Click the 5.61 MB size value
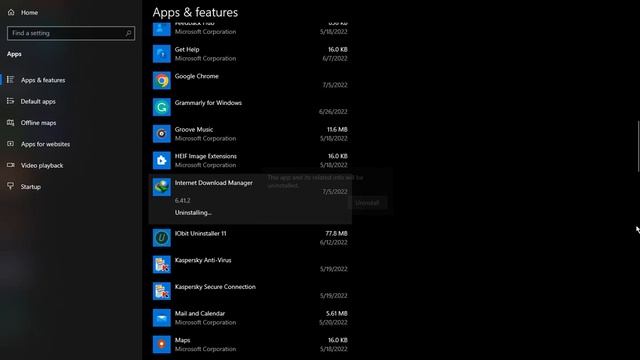This screenshot has width=640, height=360. 337,313
